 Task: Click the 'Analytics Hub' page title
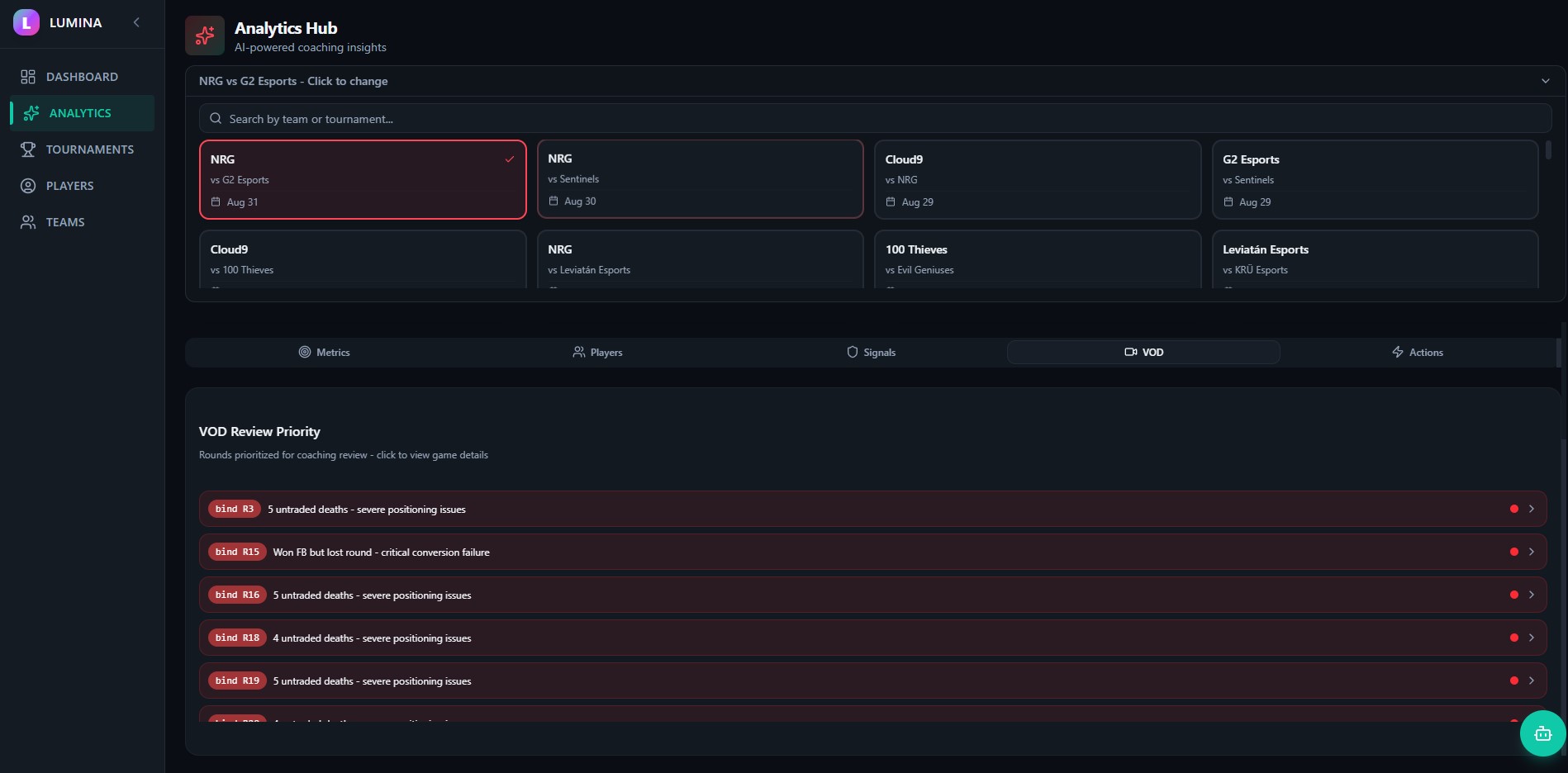click(286, 28)
